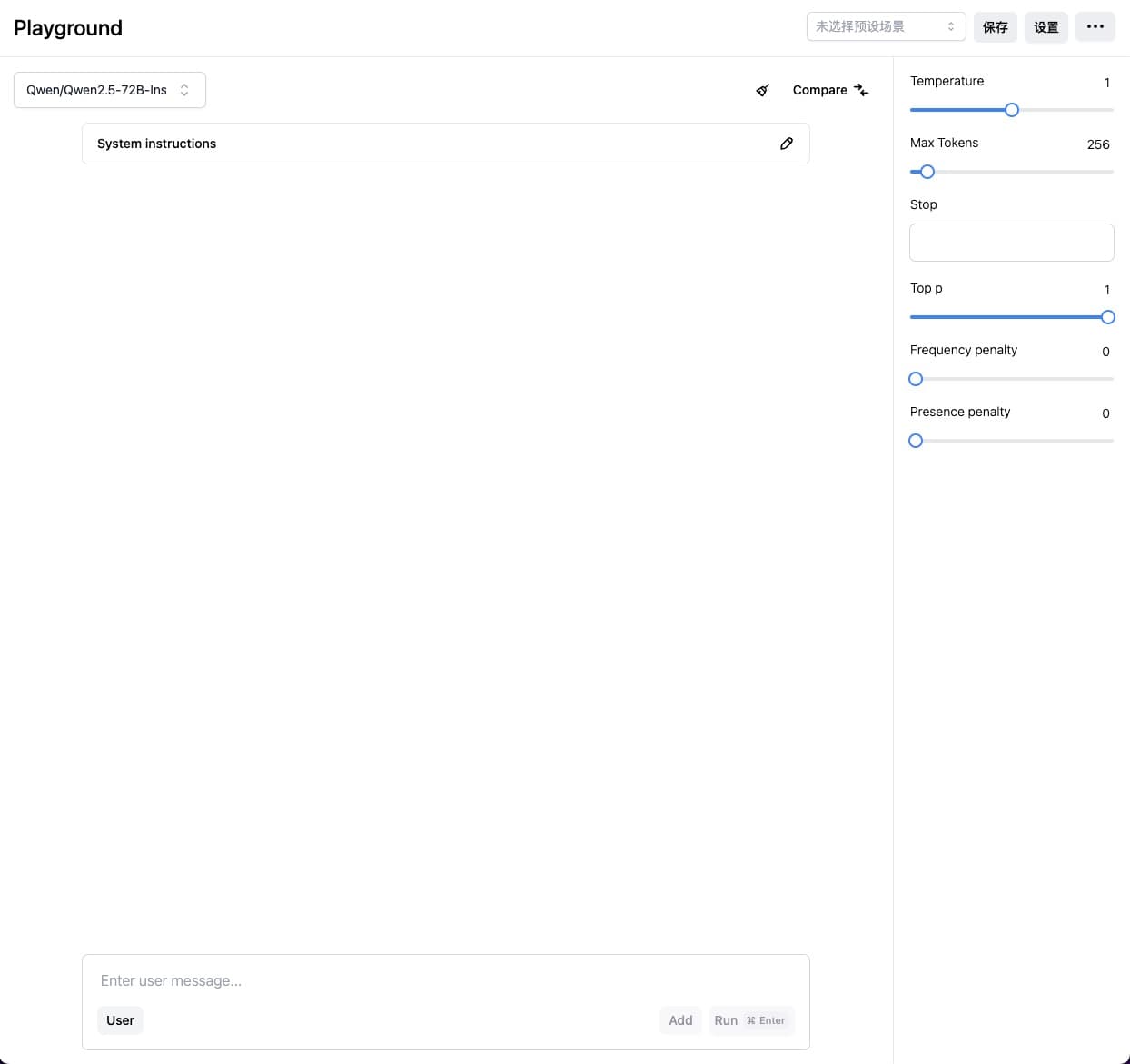This screenshot has width=1130, height=1064.
Task: Click the Top p slider handle
Action: 1107,317
